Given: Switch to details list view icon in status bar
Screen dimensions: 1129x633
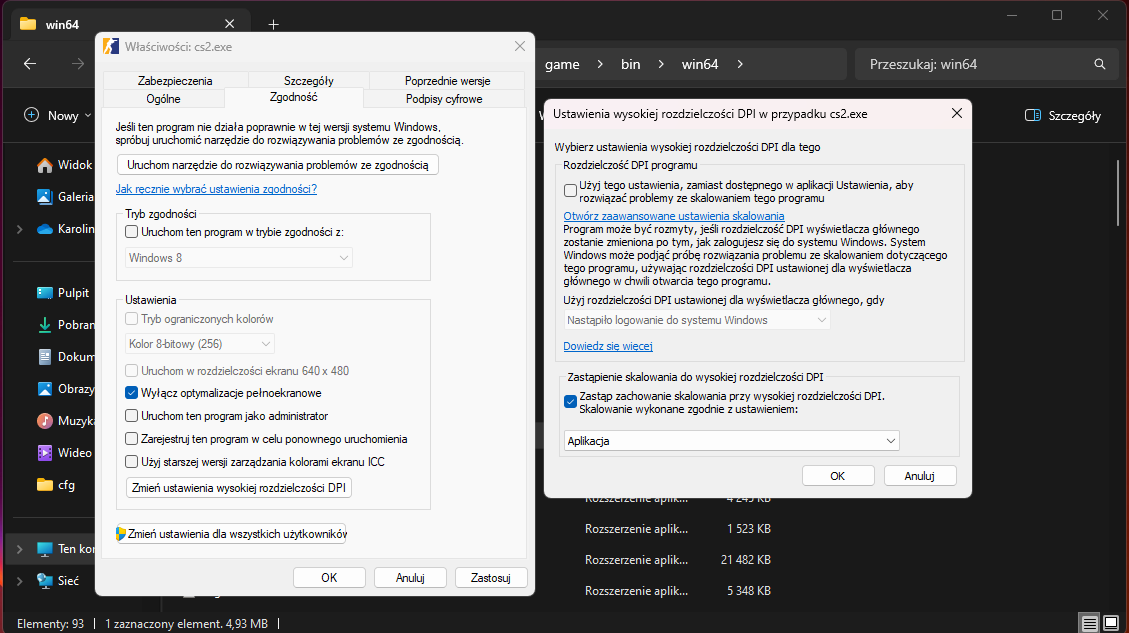Looking at the screenshot, I should (1089, 623).
